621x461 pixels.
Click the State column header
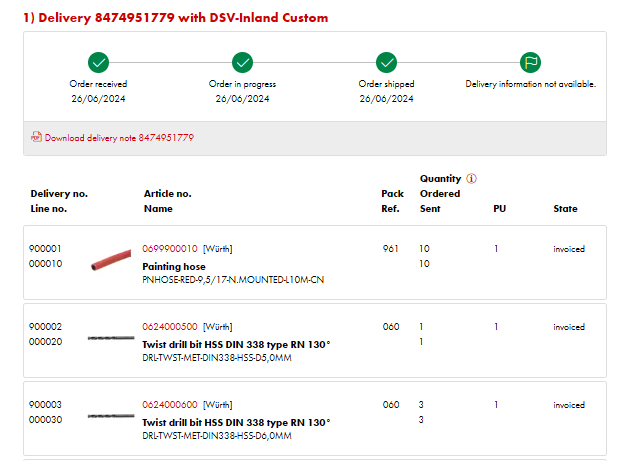pyautogui.click(x=565, y=209)
